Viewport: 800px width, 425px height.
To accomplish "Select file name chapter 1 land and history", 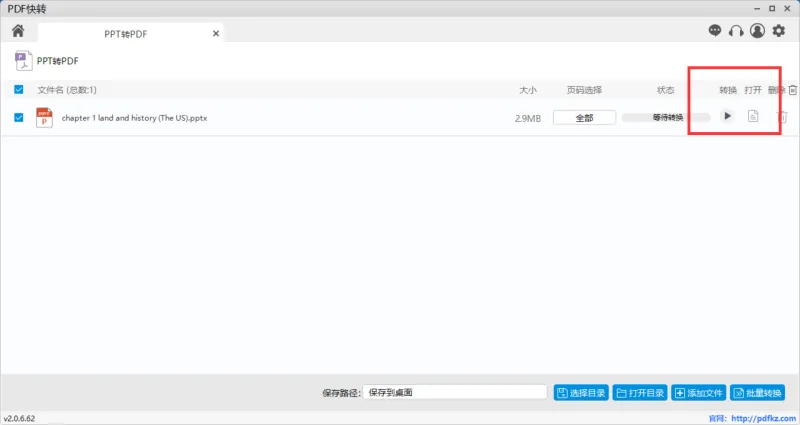I will [134, 118].
